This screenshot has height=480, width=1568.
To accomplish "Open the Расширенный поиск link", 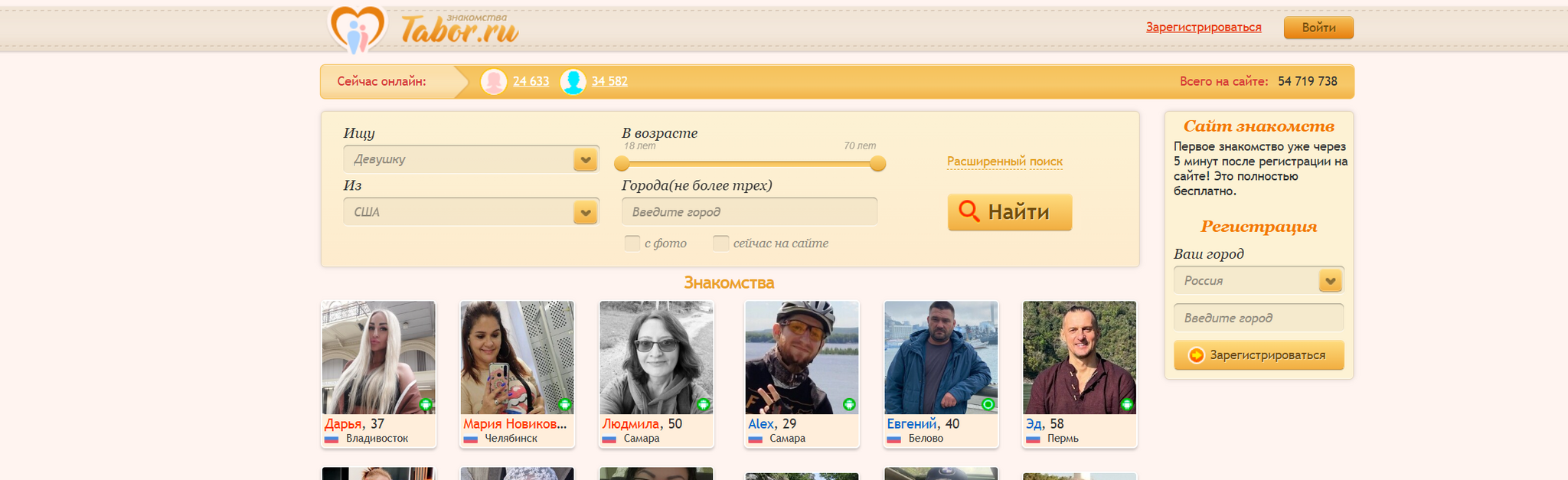I will (x=1004, y=162).
